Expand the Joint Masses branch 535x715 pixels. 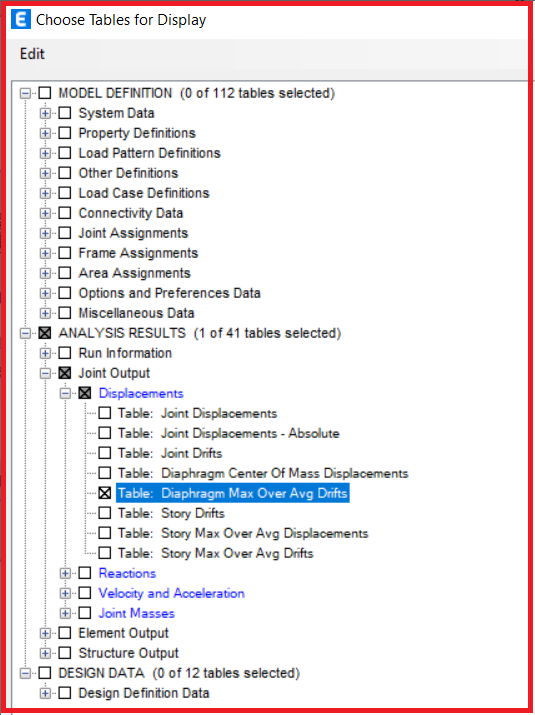tap(65, 613)
